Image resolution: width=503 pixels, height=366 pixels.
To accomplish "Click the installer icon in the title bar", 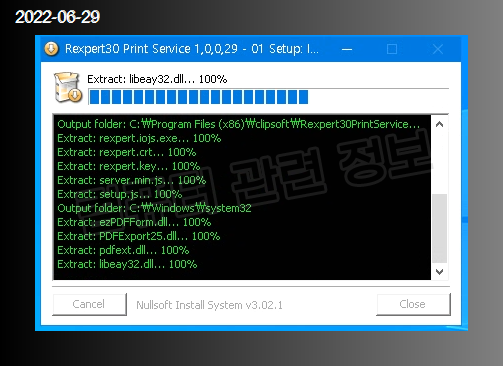I will point(51,49).
